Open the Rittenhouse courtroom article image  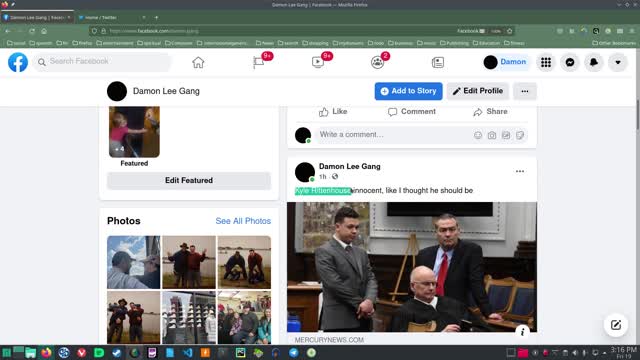point(412,267)
